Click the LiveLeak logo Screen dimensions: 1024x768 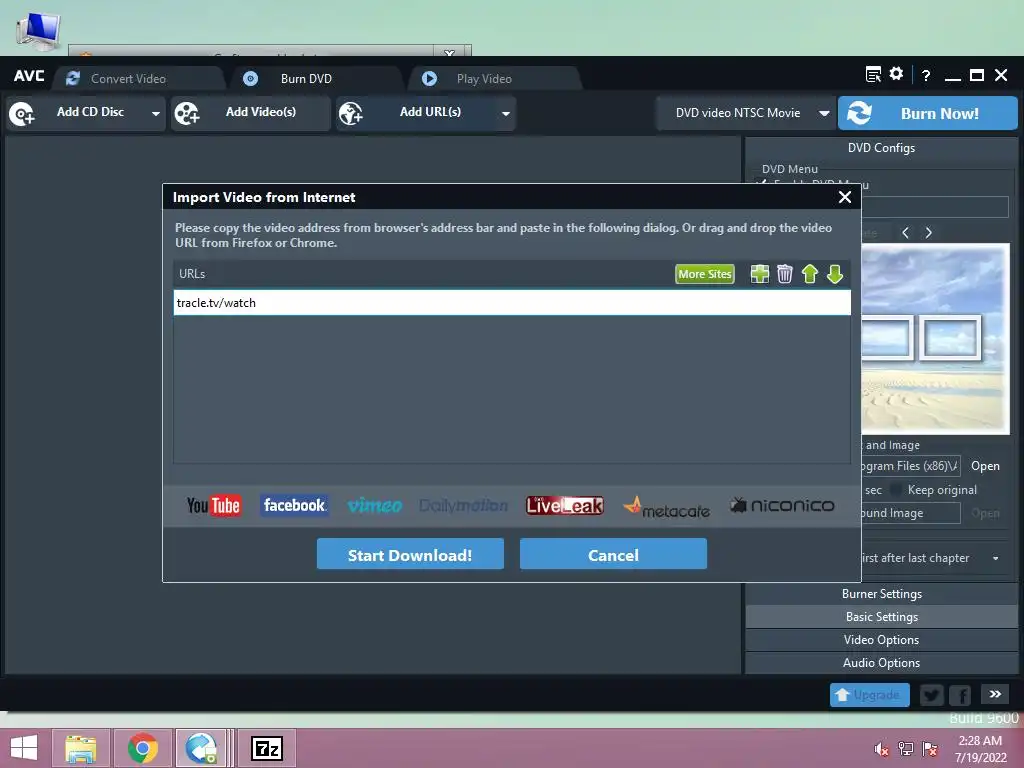click(565, 505)
